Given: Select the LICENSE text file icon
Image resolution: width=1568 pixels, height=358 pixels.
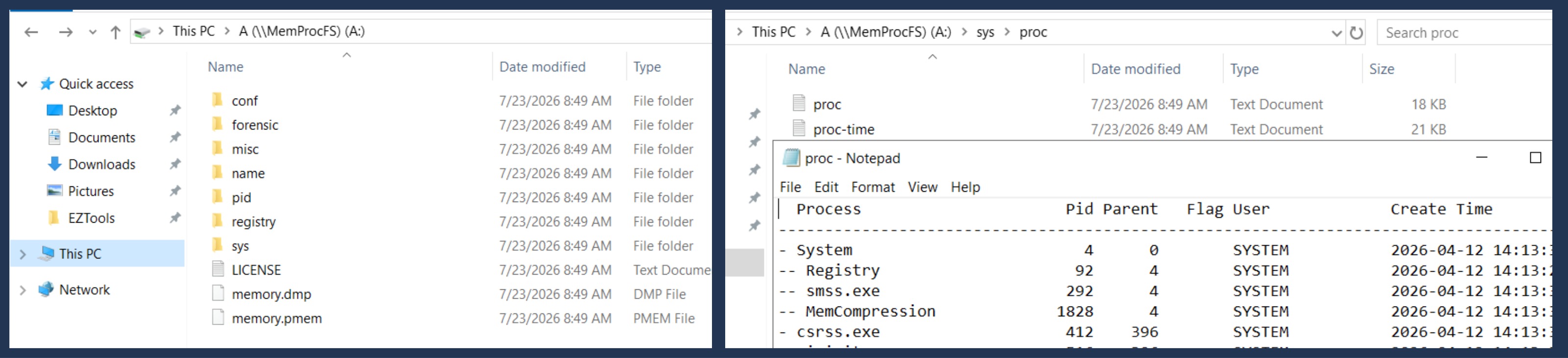Looking at the screenshot, I should (x=218, y=269).
